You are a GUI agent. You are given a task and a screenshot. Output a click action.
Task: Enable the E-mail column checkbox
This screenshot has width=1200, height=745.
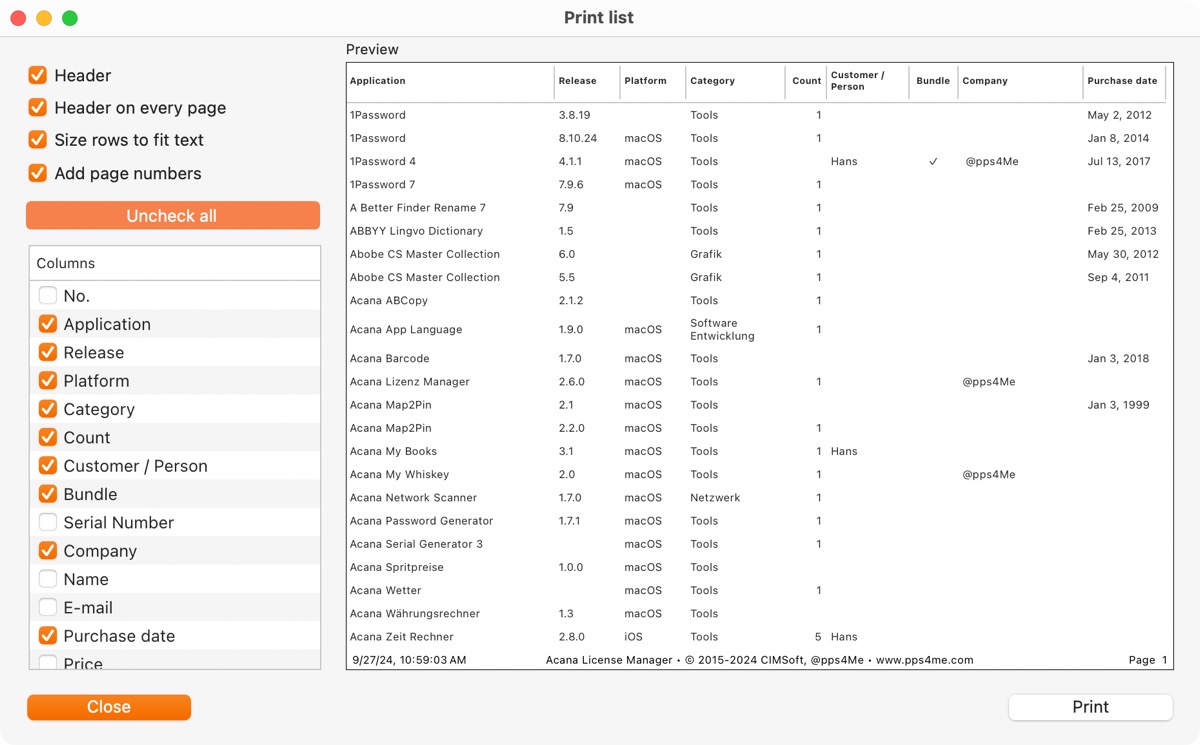(48, 607)
